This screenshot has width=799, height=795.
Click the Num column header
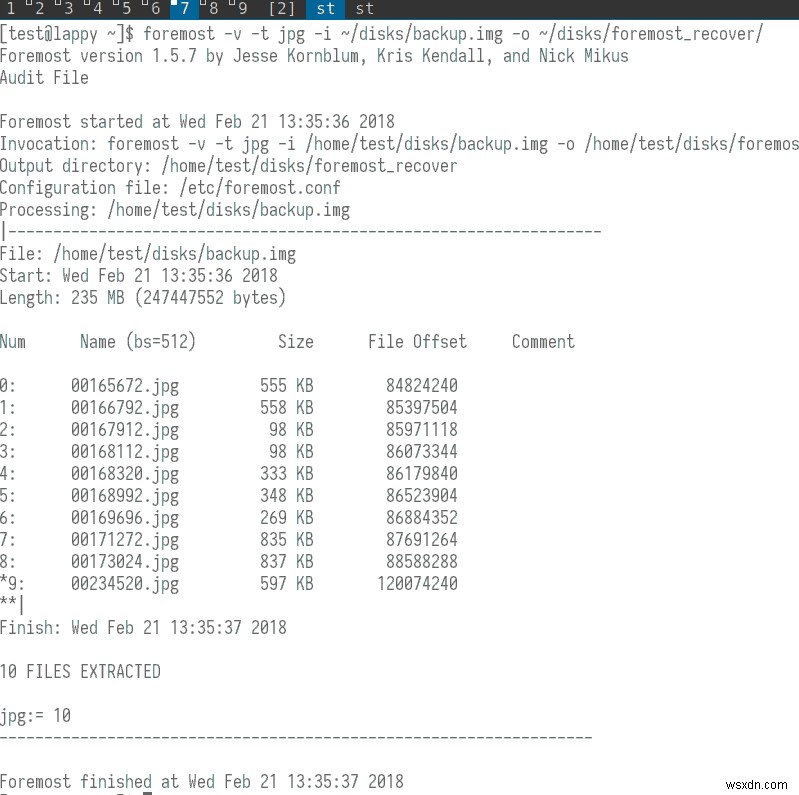pos(13,341)
